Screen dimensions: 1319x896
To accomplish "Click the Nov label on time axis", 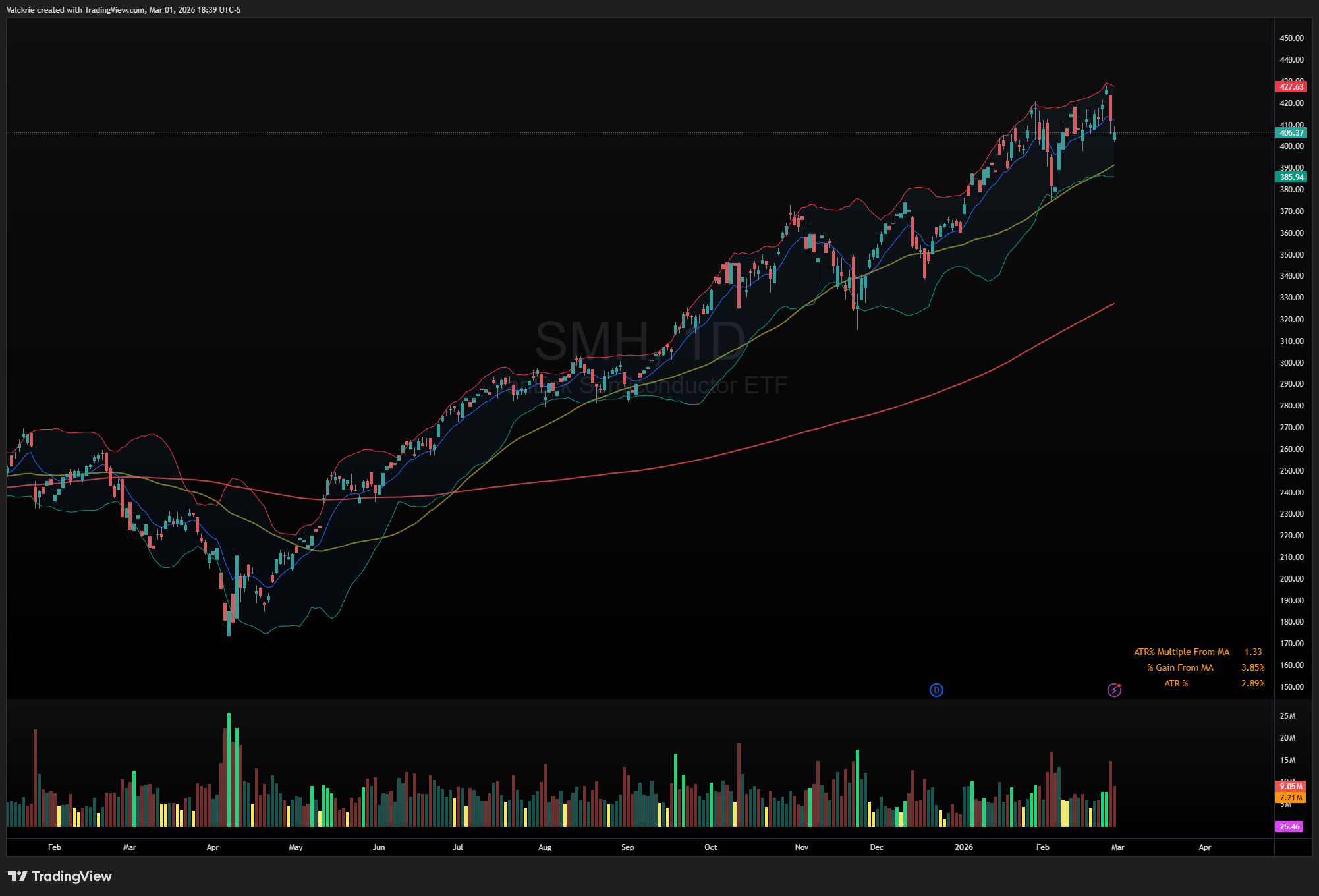I will coord(801,847).
